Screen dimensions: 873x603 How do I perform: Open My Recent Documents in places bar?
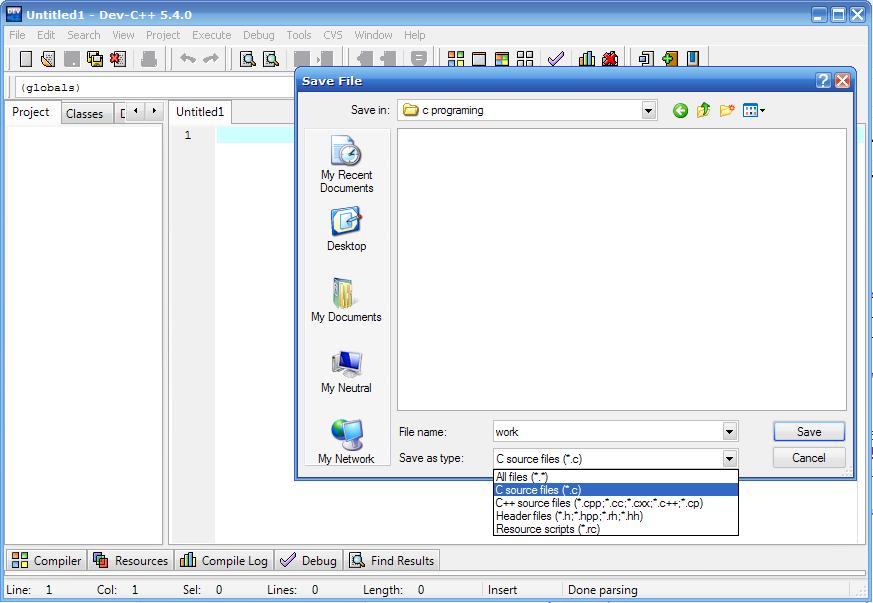coord(346,164)
